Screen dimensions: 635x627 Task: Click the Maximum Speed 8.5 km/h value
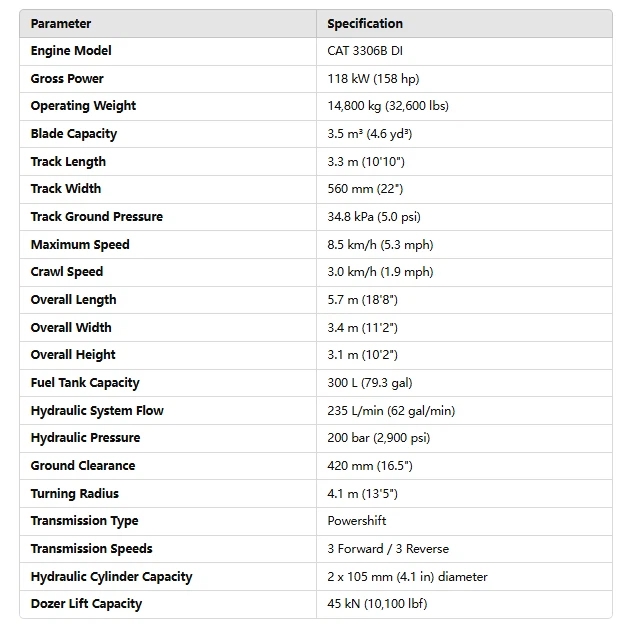coord(380,245)
